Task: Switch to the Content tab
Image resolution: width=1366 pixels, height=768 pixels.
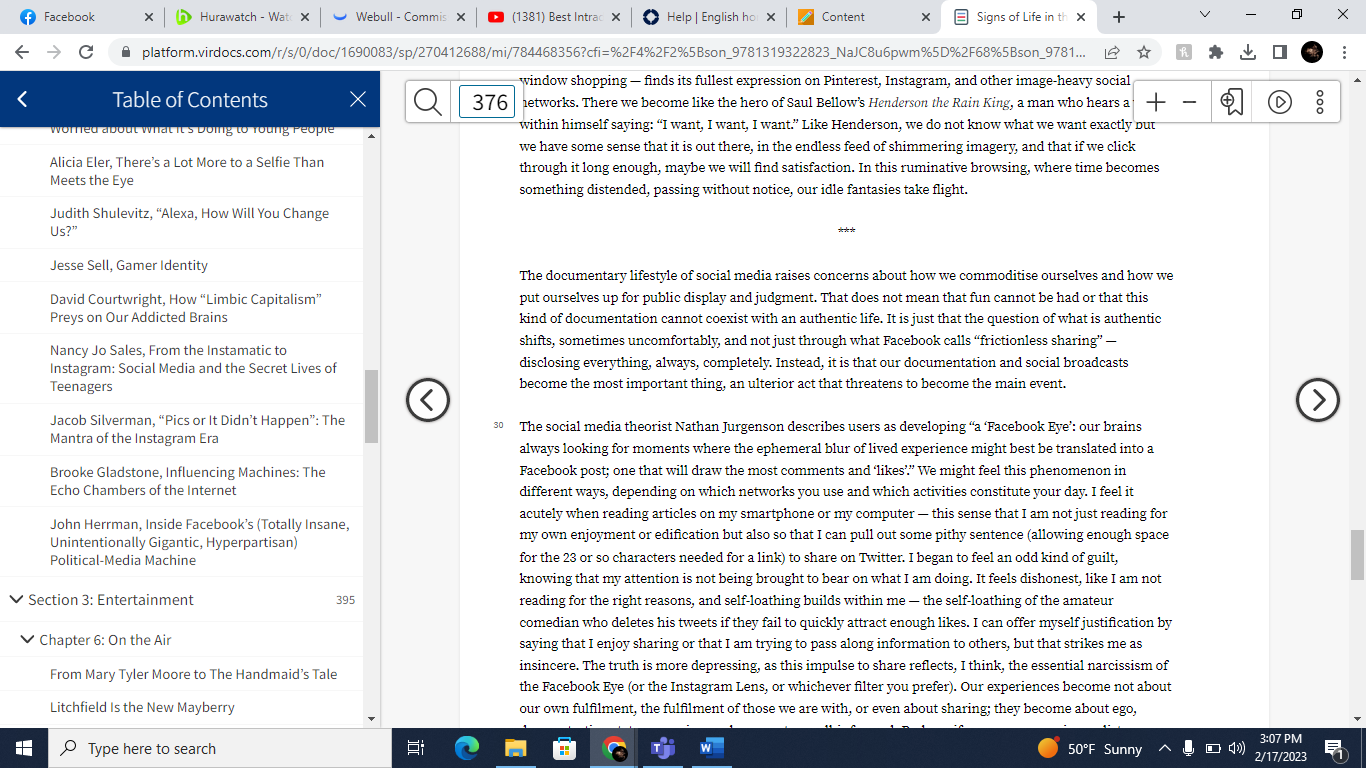Action: tap(862, 17)
